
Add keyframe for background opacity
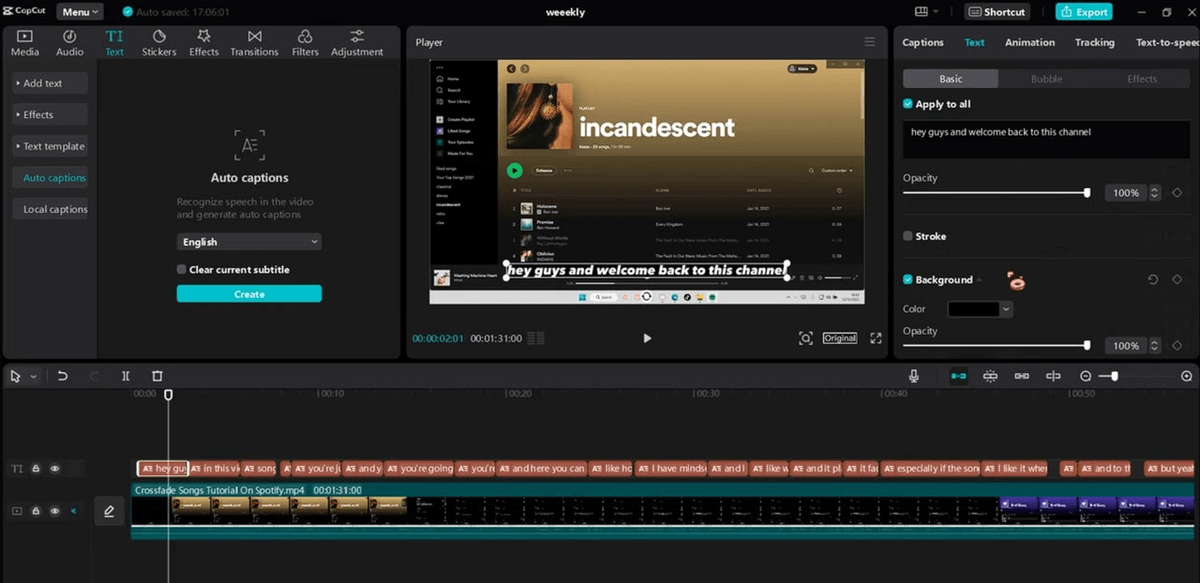tap(1177, 346)
